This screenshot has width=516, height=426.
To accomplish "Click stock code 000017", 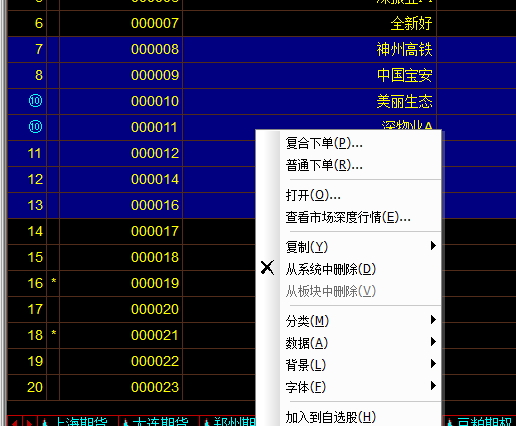I will click(155, 231).
